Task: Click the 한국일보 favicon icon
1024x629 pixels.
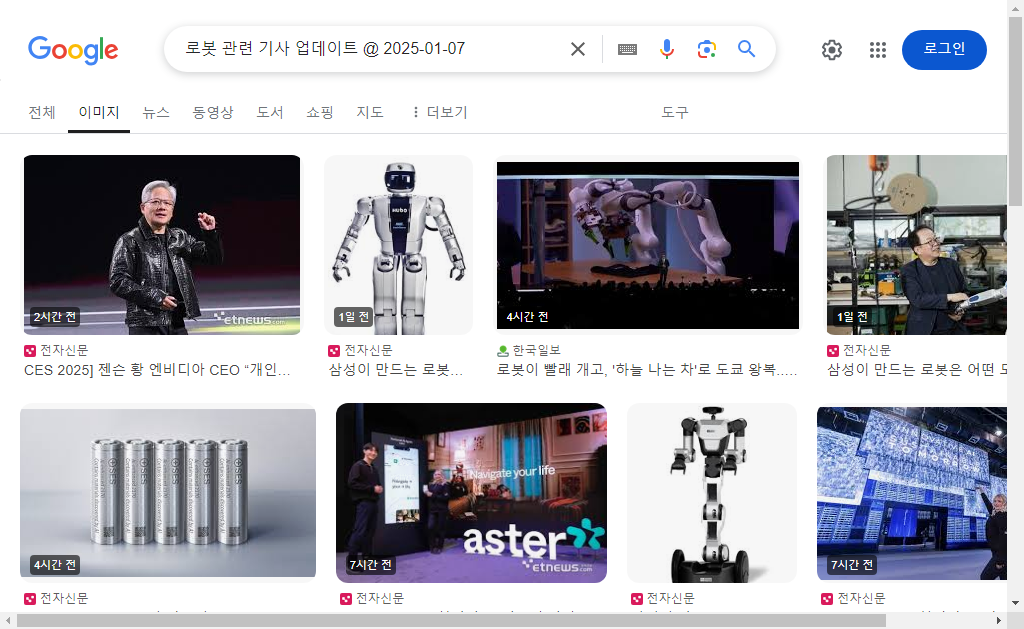Action: pos(503,351)
